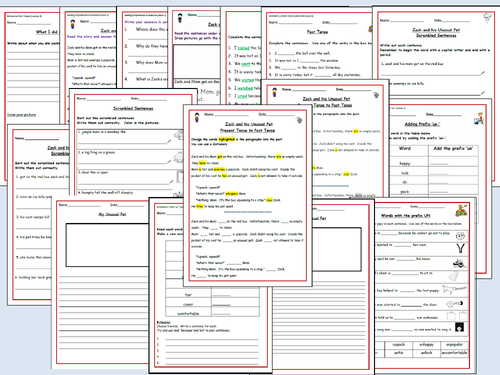500x375 pixels.
Task: Click the word 'unpopular' in the word box
Action: (454, 344)
